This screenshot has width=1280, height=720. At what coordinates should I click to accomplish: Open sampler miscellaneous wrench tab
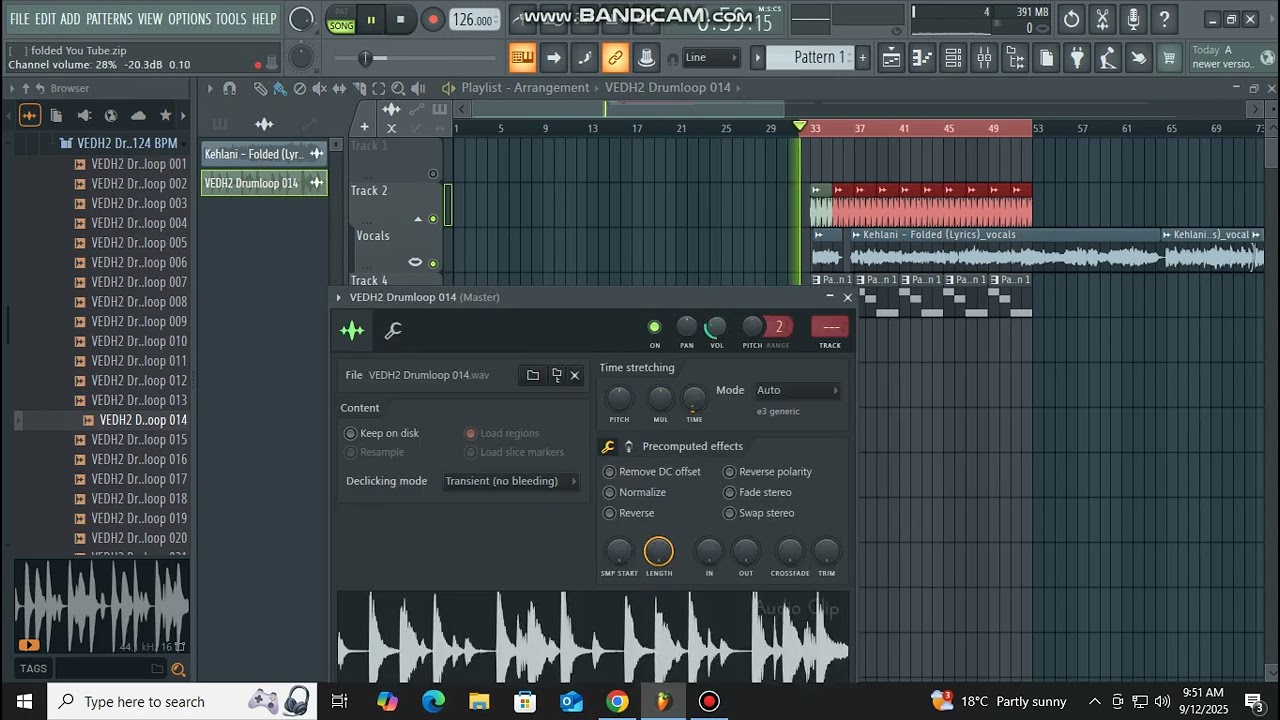tap(393, 331)
